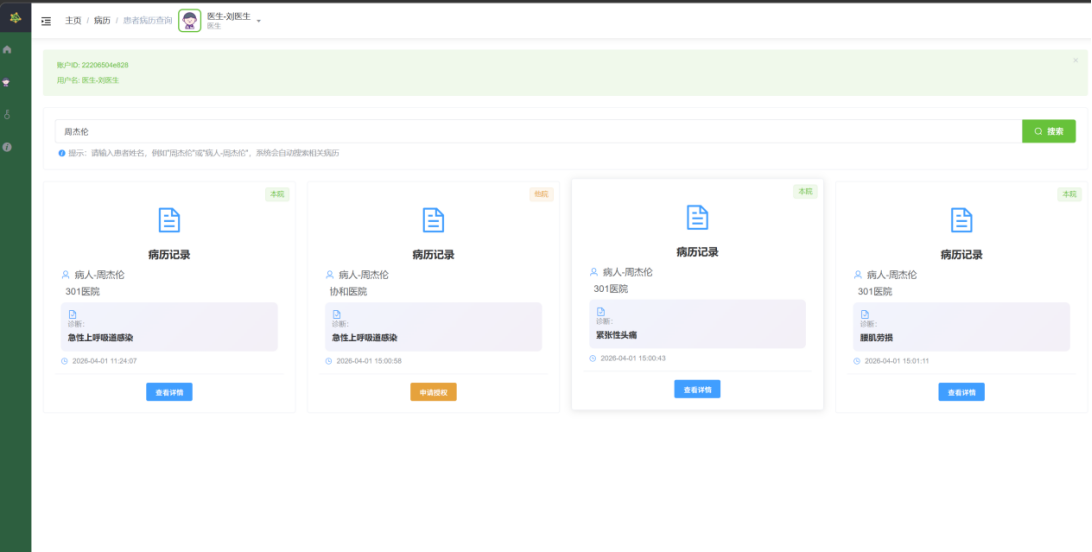Open the info icon sidebar menu
1092x552 pixels.
[7, 147]
